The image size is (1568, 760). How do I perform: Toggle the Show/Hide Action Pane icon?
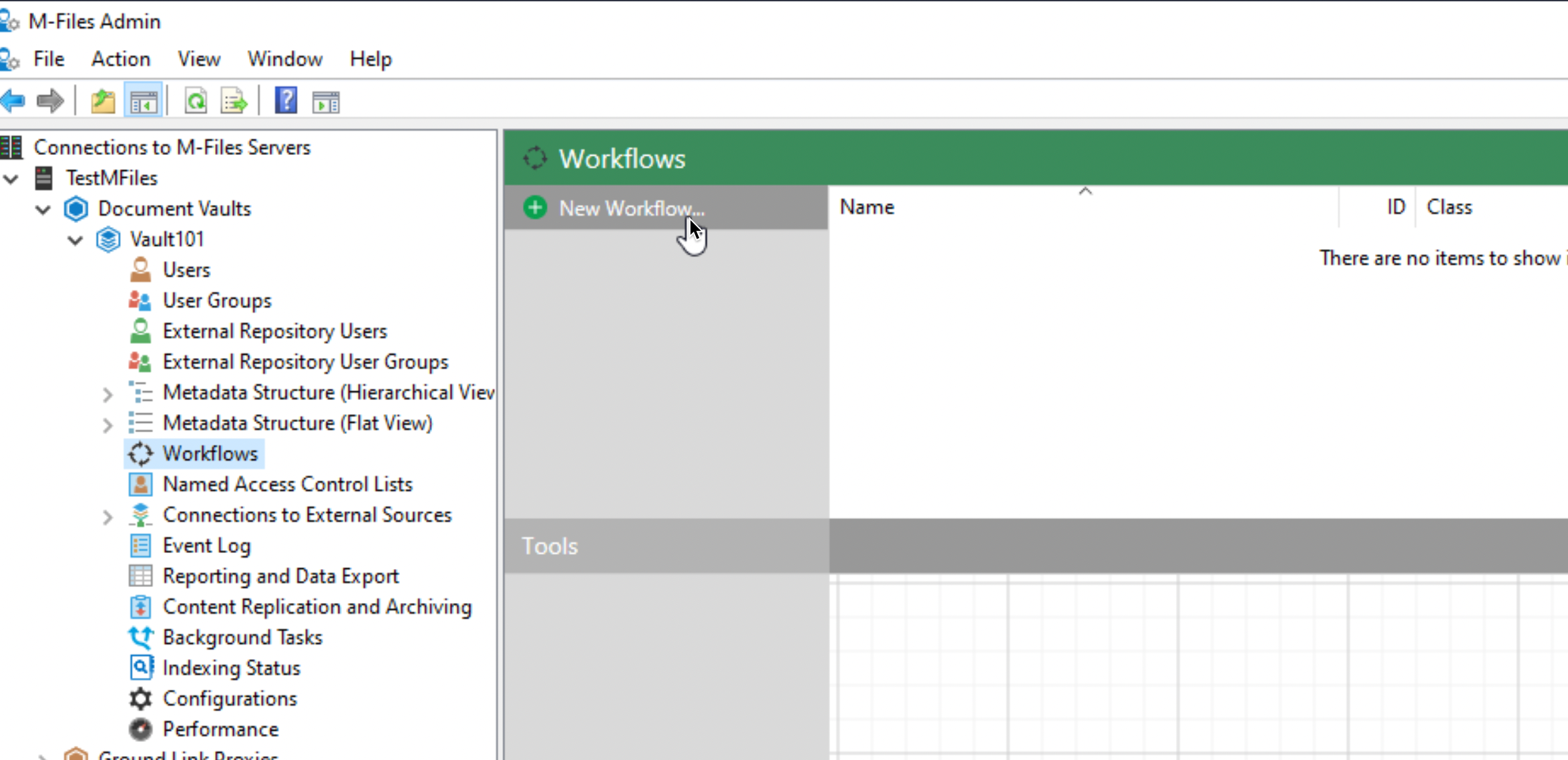[326, 102]
